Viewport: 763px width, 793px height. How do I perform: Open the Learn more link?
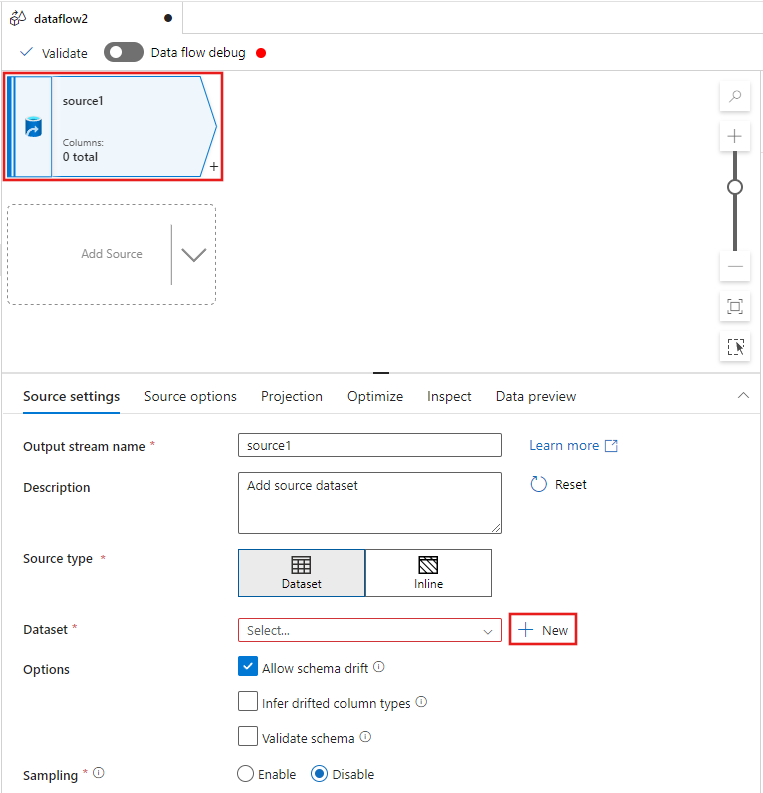(573, 446)
